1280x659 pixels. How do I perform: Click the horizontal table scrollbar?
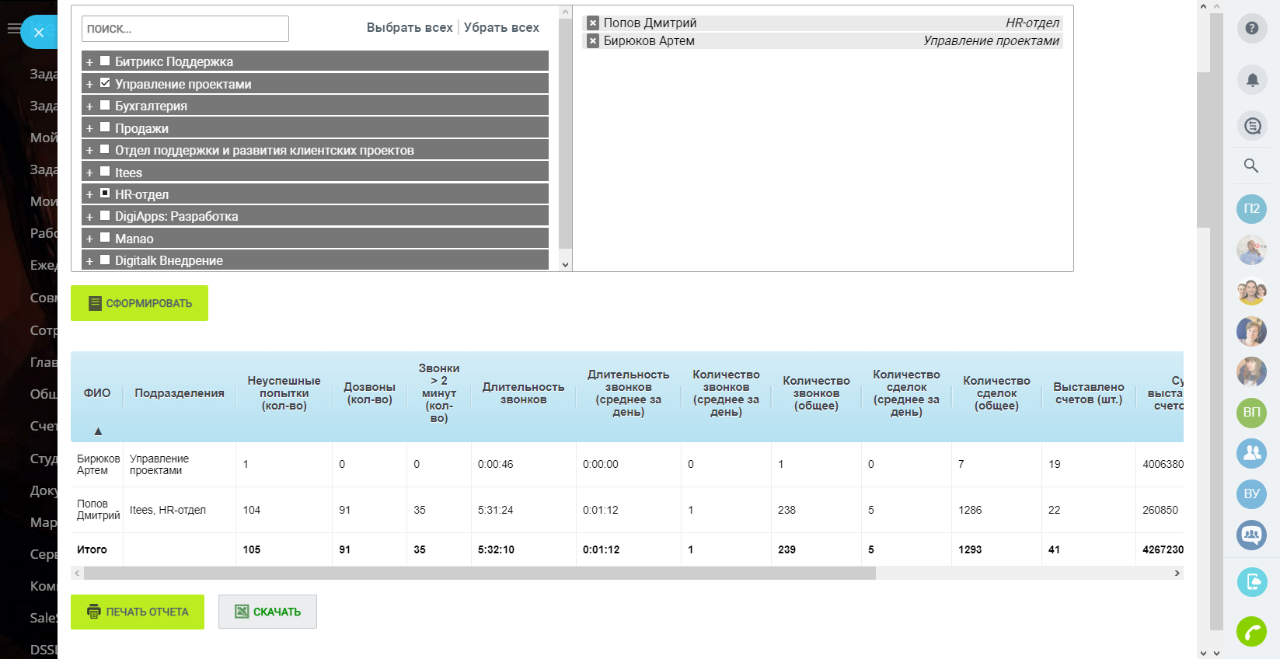pyautogui.click(x=480, y=574)
